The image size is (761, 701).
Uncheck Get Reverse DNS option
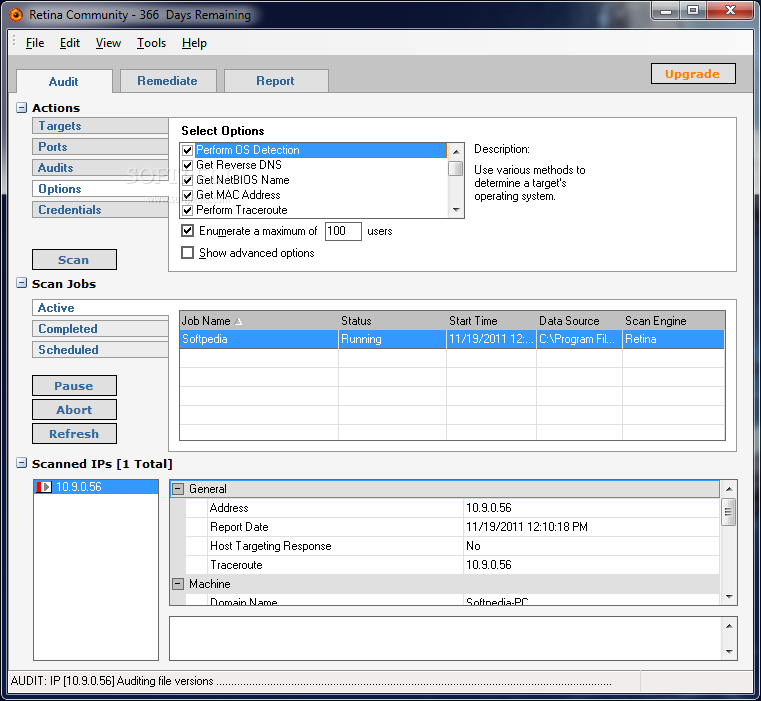[x=188, y=166]
